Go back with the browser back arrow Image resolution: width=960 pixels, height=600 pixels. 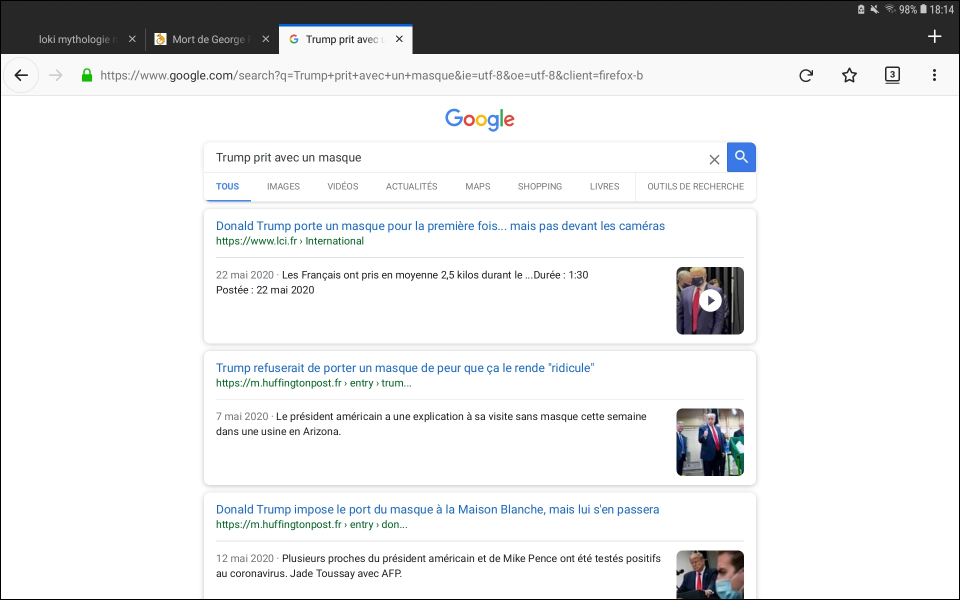click(21, 75)
